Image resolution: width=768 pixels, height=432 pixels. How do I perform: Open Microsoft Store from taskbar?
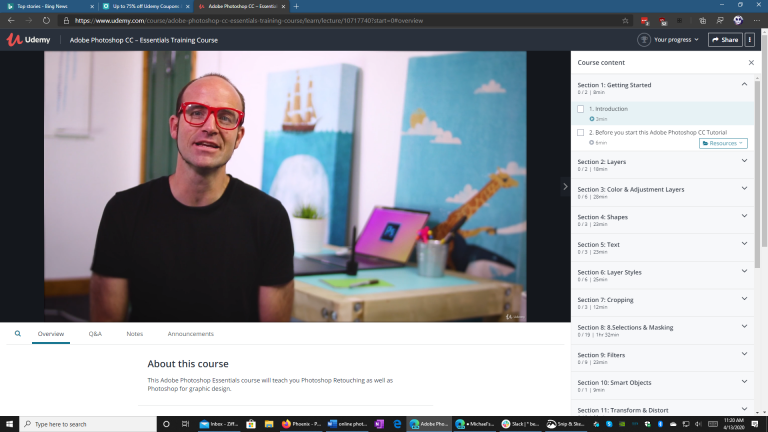pyautogui.click(x=251, y=424)
